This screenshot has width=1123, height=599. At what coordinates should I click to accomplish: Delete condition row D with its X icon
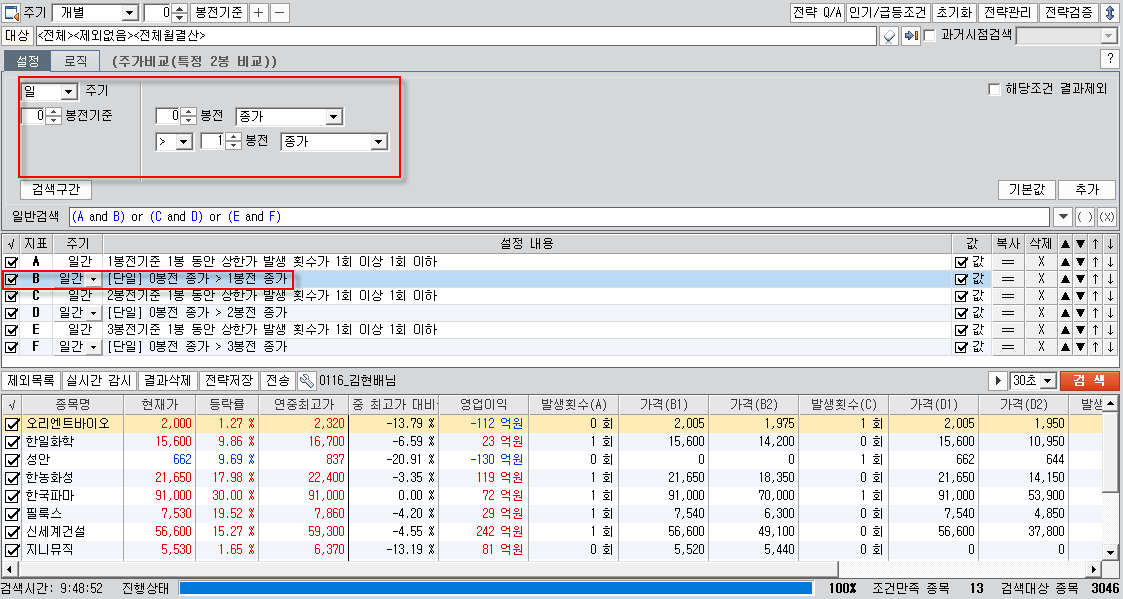pyautogui.click(x=1040, y=313)
